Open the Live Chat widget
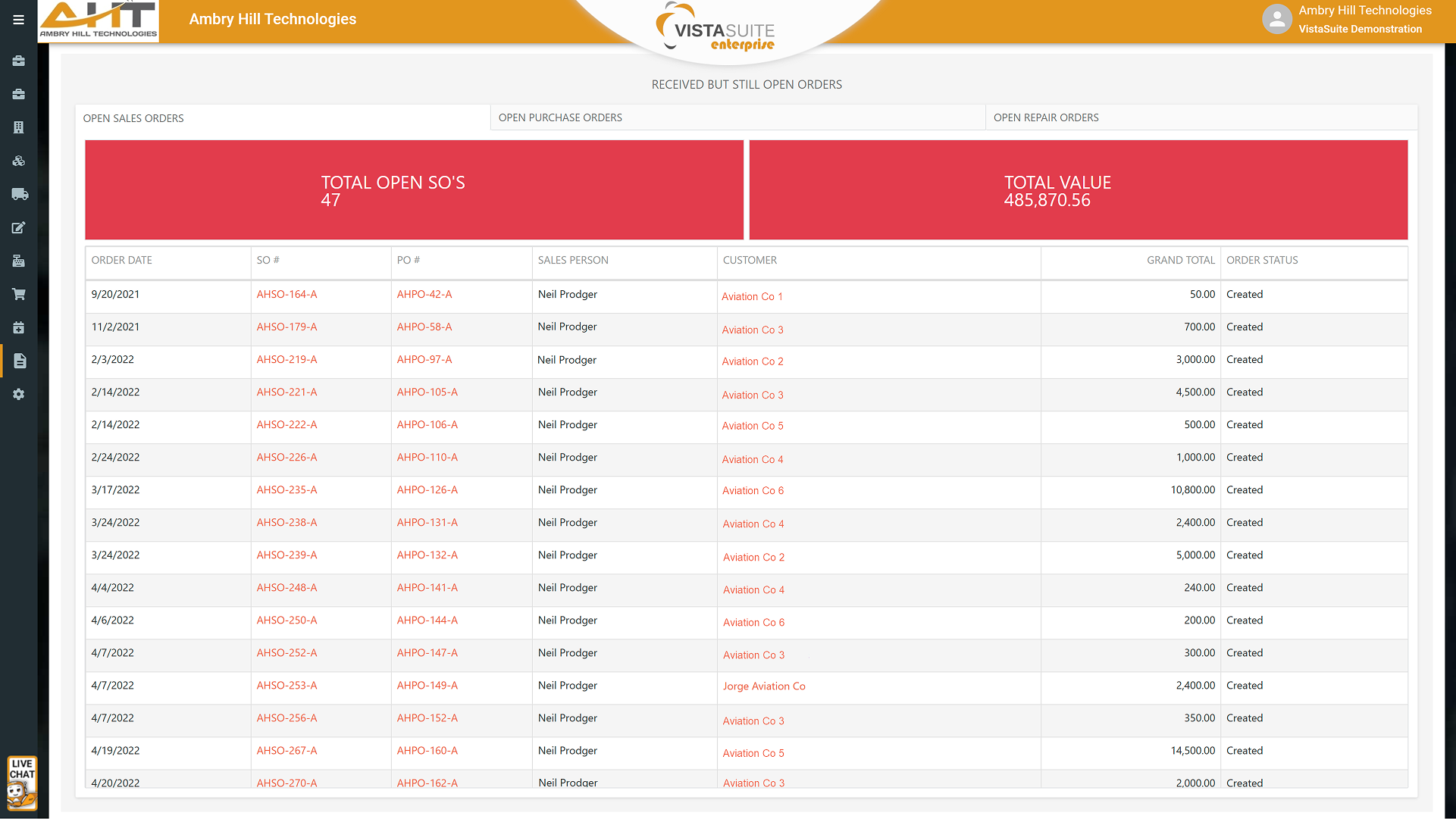 click(22, 783)
